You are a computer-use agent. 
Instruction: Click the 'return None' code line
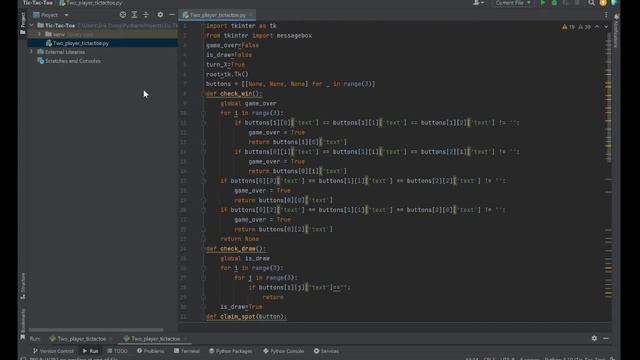pyautogui.click(x=240, y=239)
